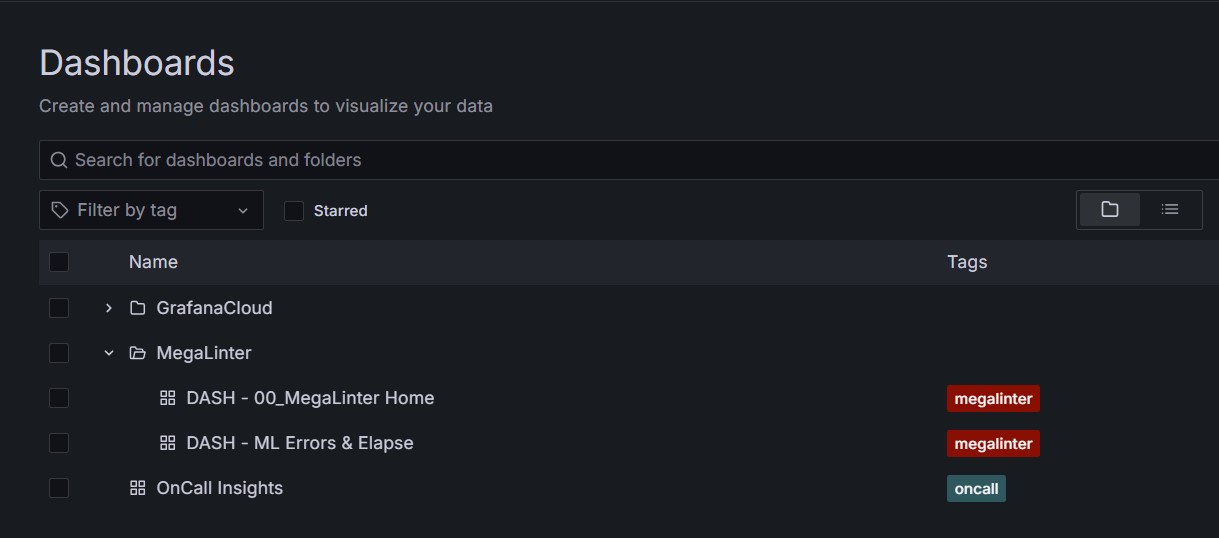Viewport: 1219px width, 538px height.
Task: Open the OnCall Insights dashboard
Action: click(x=220, y=488)
